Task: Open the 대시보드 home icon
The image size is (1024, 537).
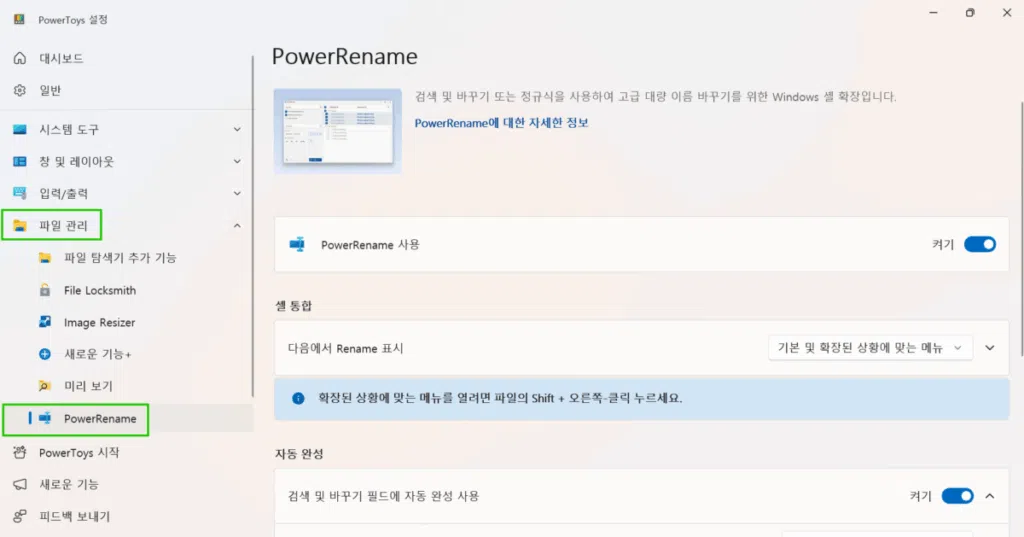Action: tap(20, 58)
